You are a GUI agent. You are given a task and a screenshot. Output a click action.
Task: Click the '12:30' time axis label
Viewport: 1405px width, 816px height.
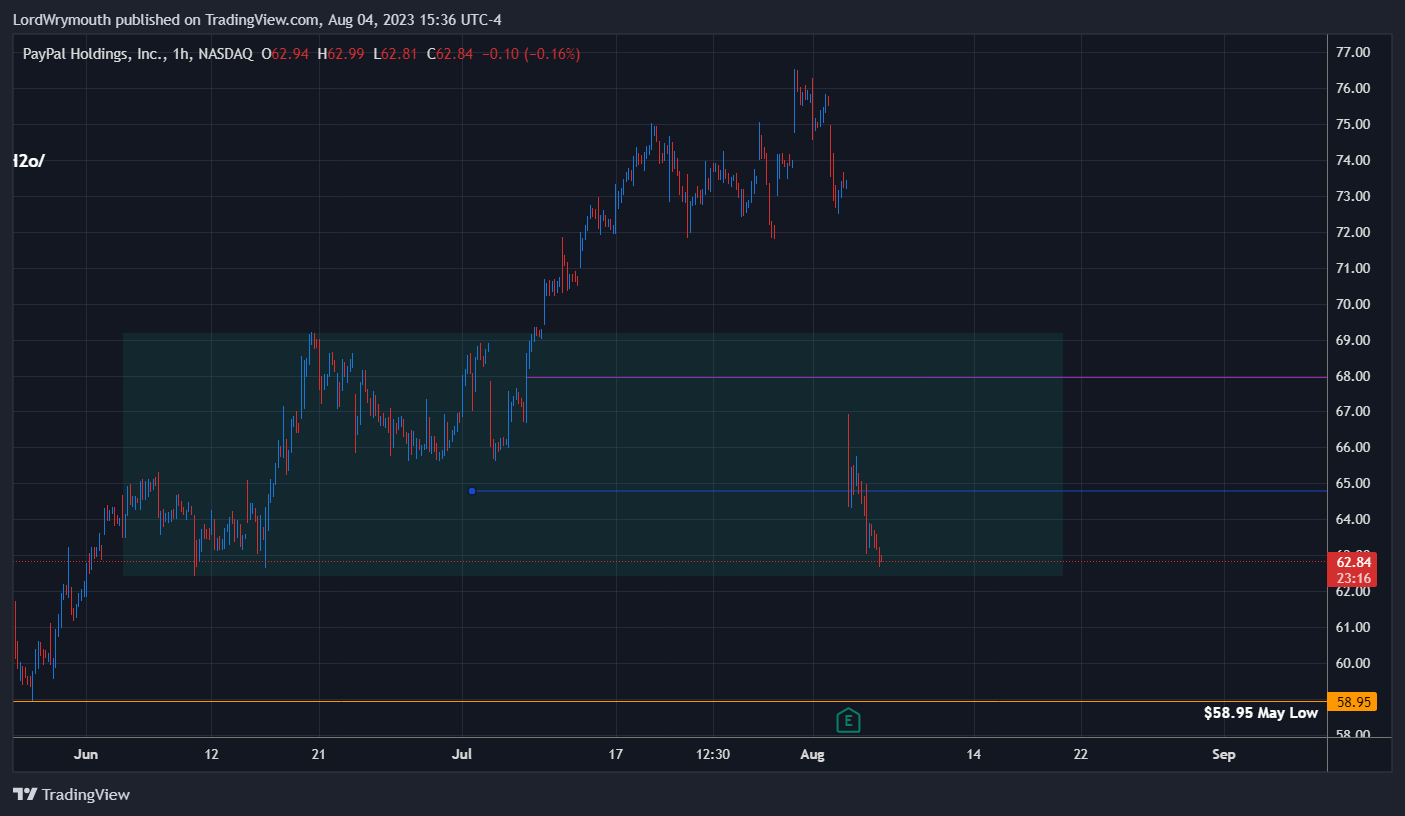(713, 754)
